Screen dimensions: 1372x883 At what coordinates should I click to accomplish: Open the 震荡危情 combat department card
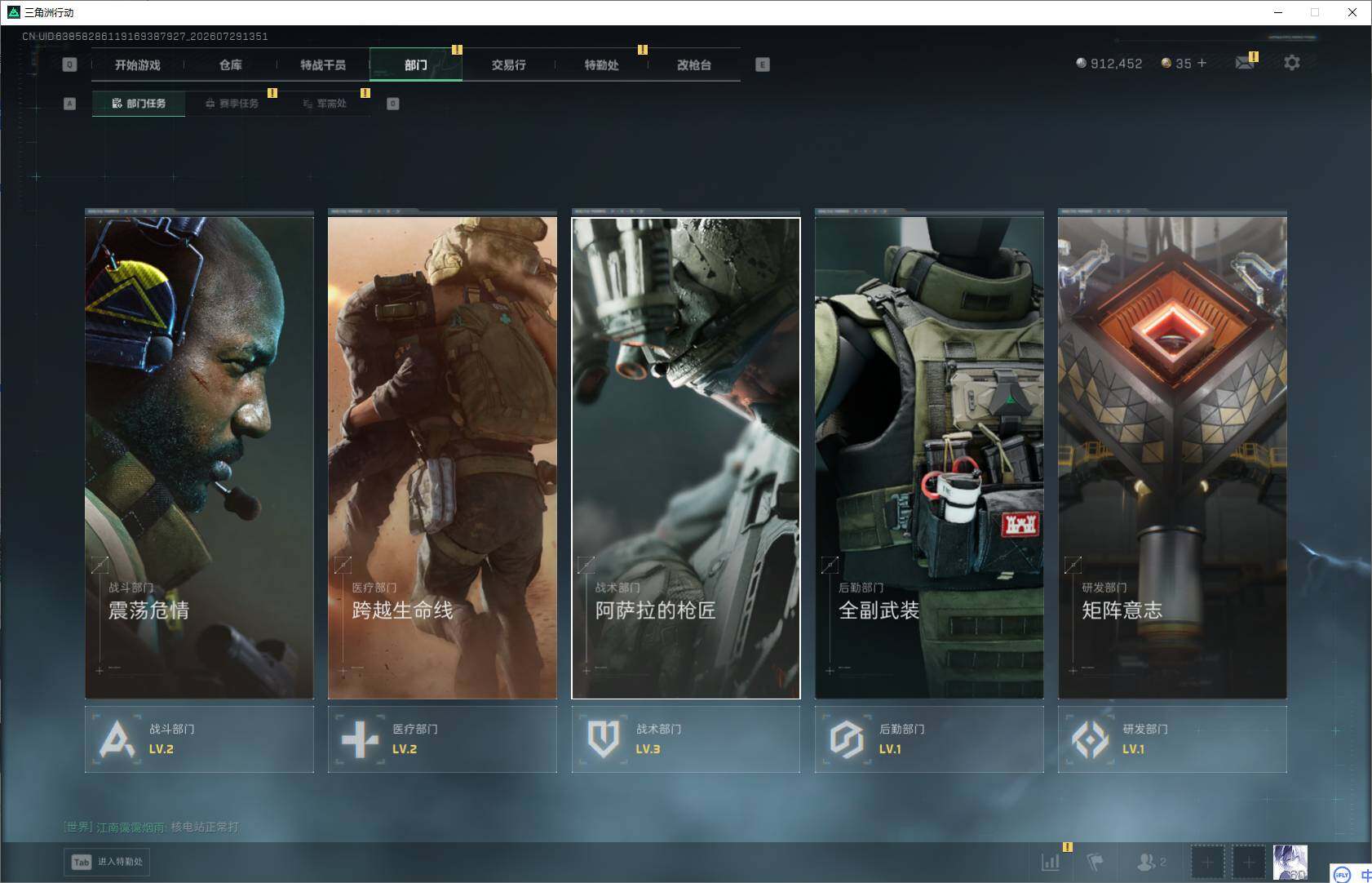tap(199, 457)
